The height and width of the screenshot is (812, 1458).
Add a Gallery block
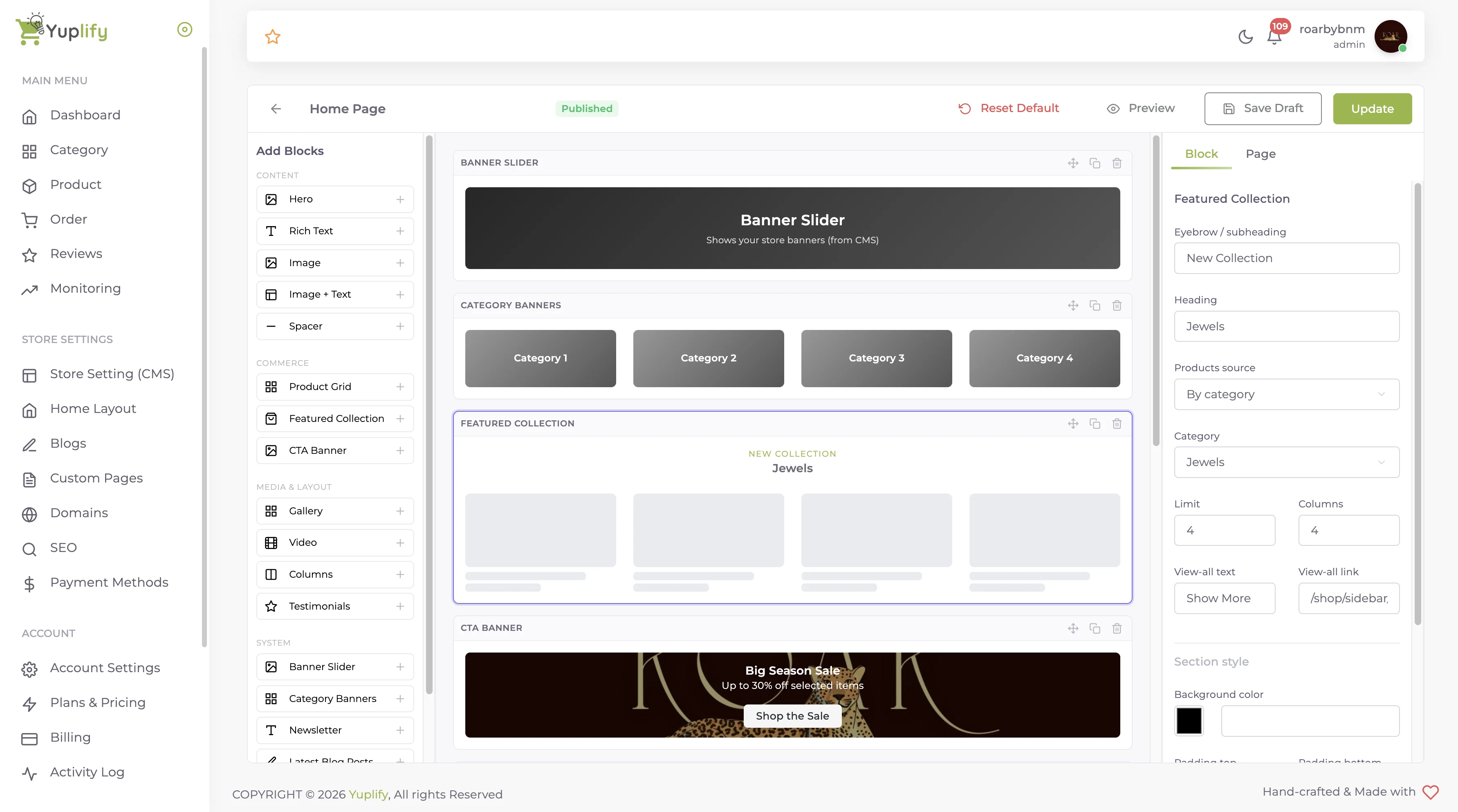(335, 511)
